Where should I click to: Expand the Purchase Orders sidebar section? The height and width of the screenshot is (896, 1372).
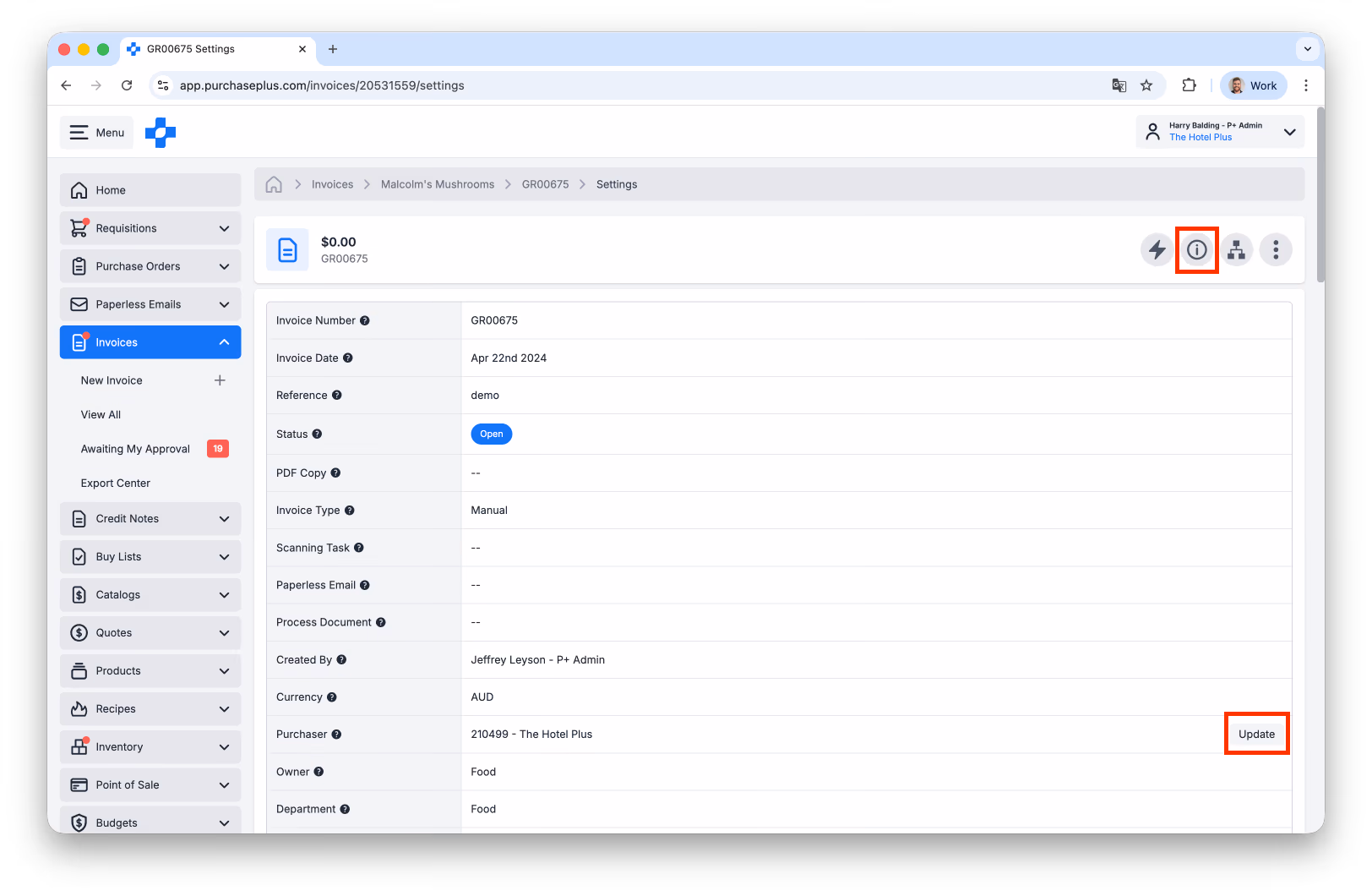click(150, 266)
